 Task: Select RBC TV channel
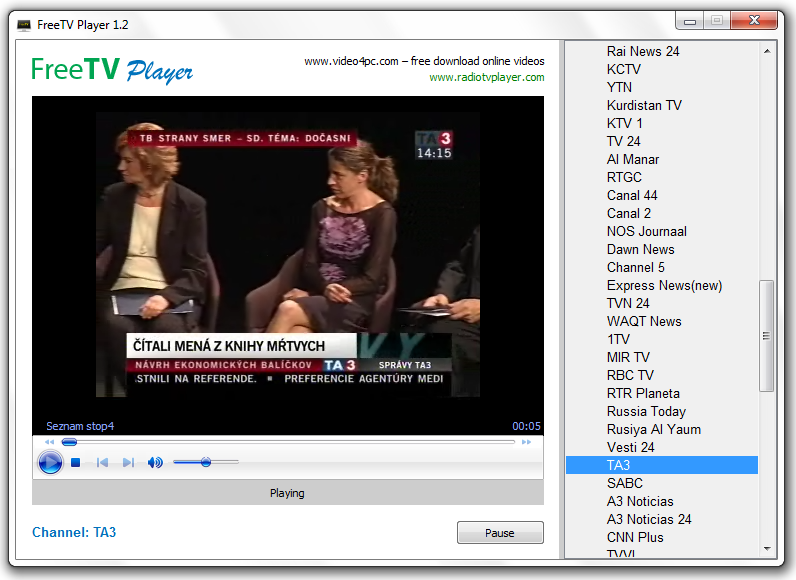[x=661, y=376]
